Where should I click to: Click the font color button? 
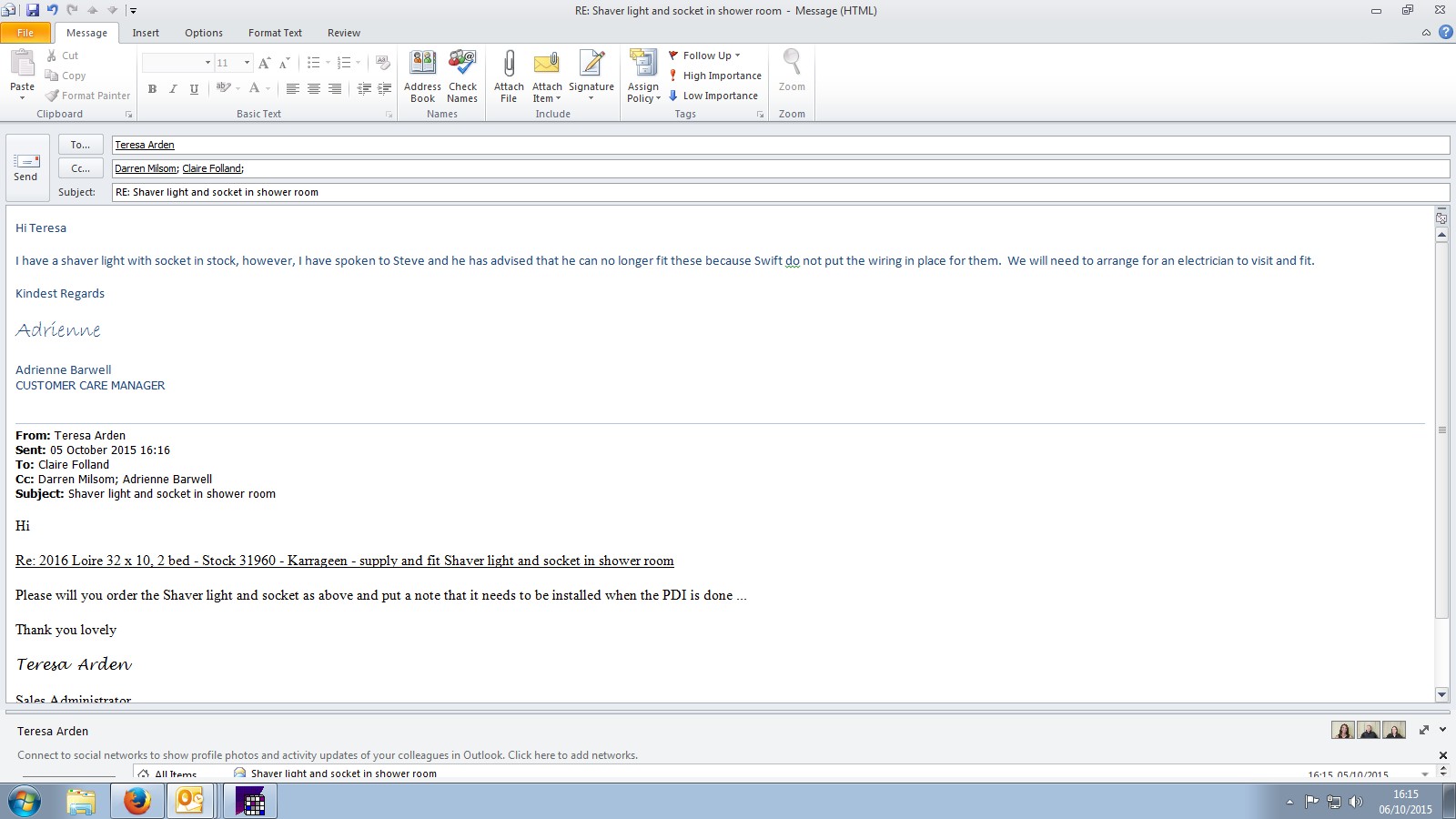click(x=254, y=88)
